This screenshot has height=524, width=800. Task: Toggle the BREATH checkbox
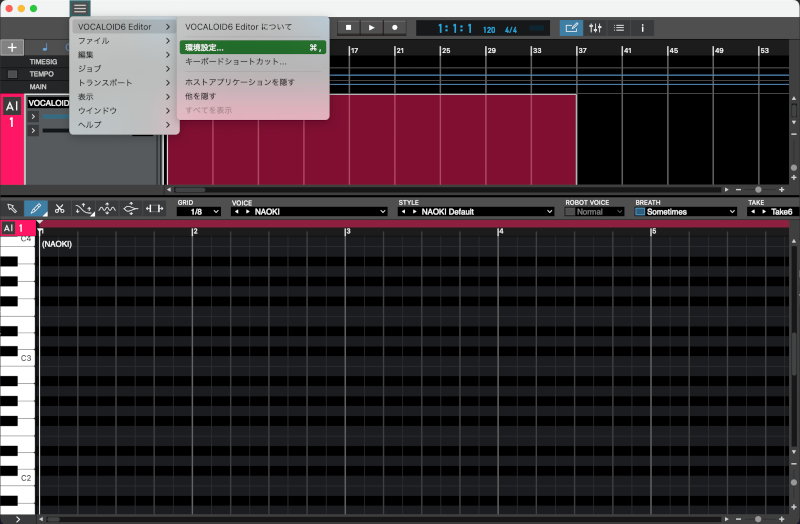coord(640,212)
